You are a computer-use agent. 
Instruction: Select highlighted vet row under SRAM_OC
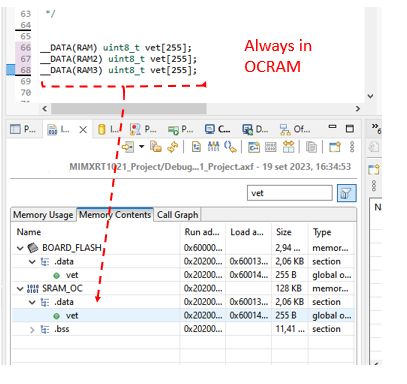pyautogui.click(x=183, y=315)
